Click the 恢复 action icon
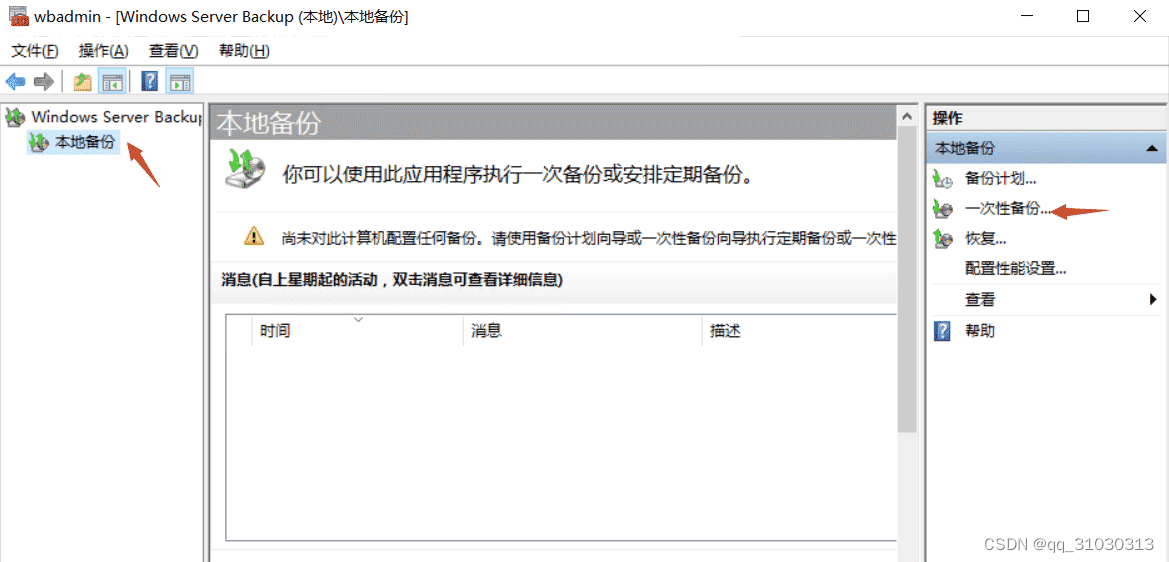This screenshot has height=562, width=1169. tap(942, 239)
